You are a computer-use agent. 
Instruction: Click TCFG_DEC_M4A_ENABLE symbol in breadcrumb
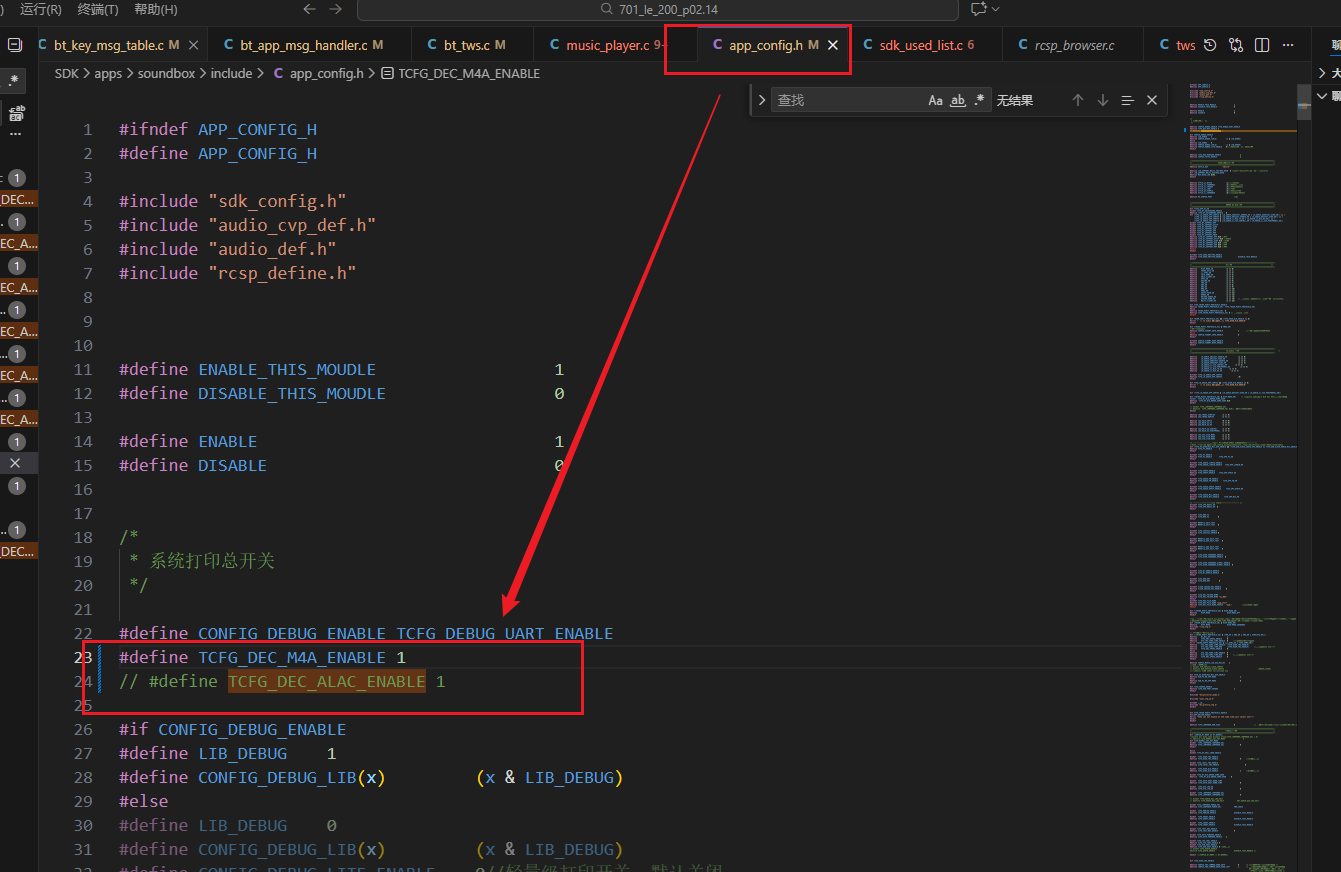point(461,74)
